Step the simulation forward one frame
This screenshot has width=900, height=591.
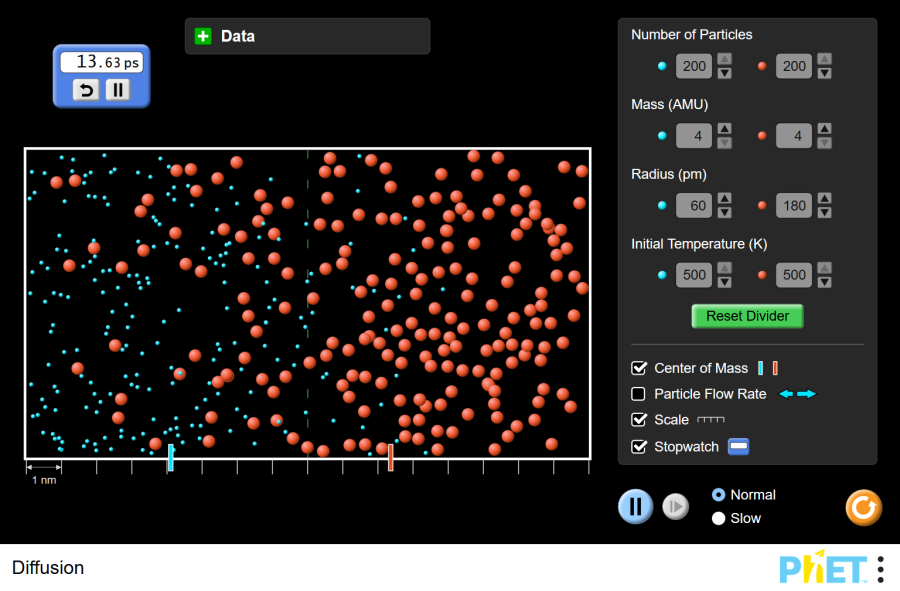(x=676, y=507)
